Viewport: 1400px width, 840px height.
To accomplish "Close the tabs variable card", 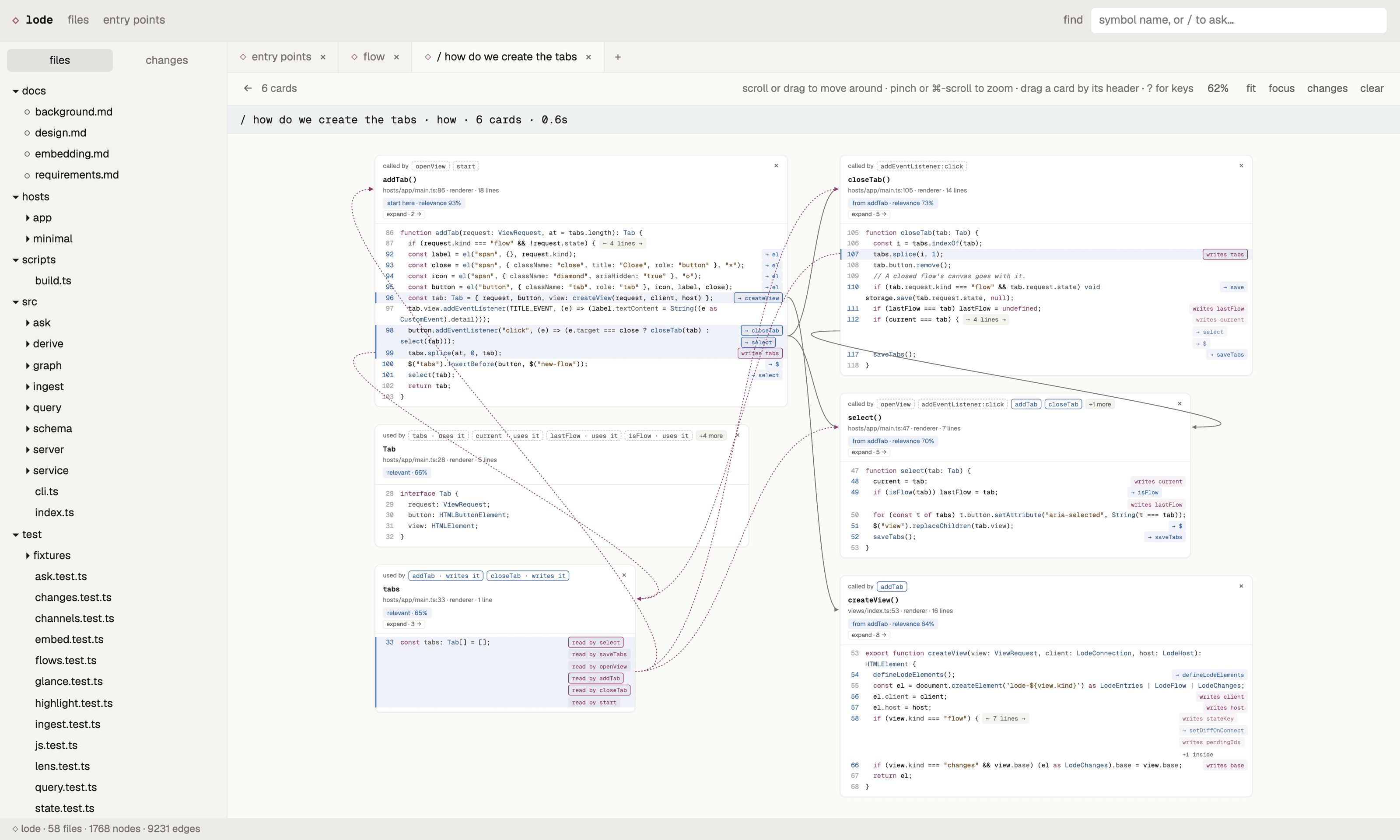I will point(624,575).
